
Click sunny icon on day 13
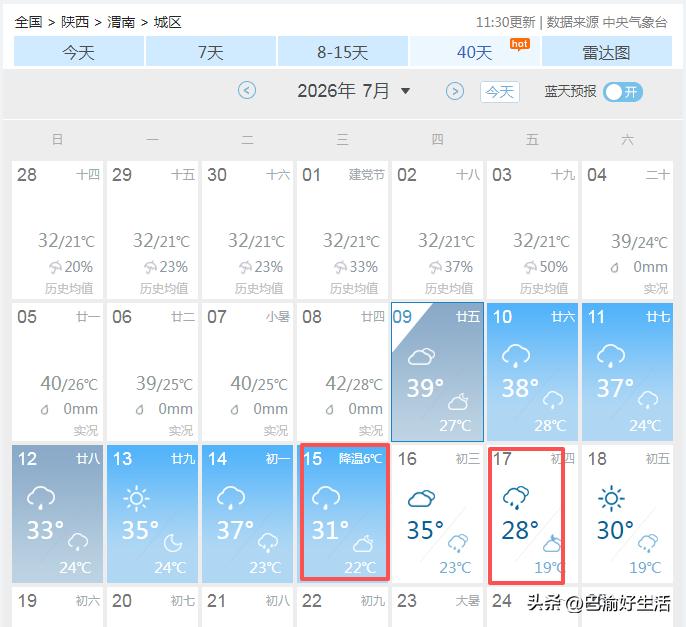pos(136,498)
